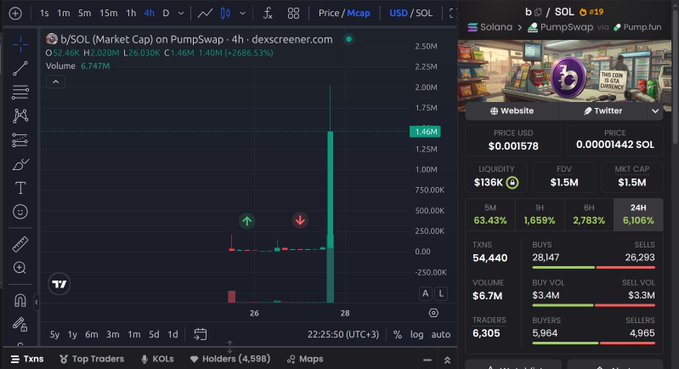Open the Top Traders tab
This screenshot has height=369, width=679.
tap(92, 359)
